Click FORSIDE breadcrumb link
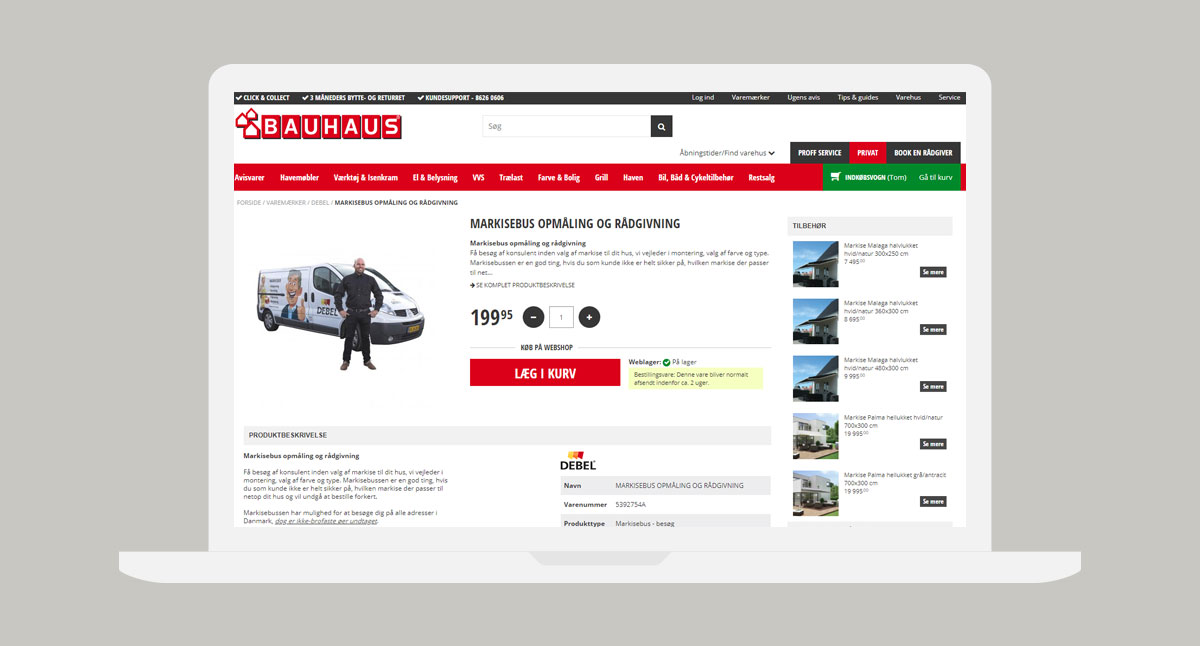This screenshot has width=1200, height=646. coord(249,202)
